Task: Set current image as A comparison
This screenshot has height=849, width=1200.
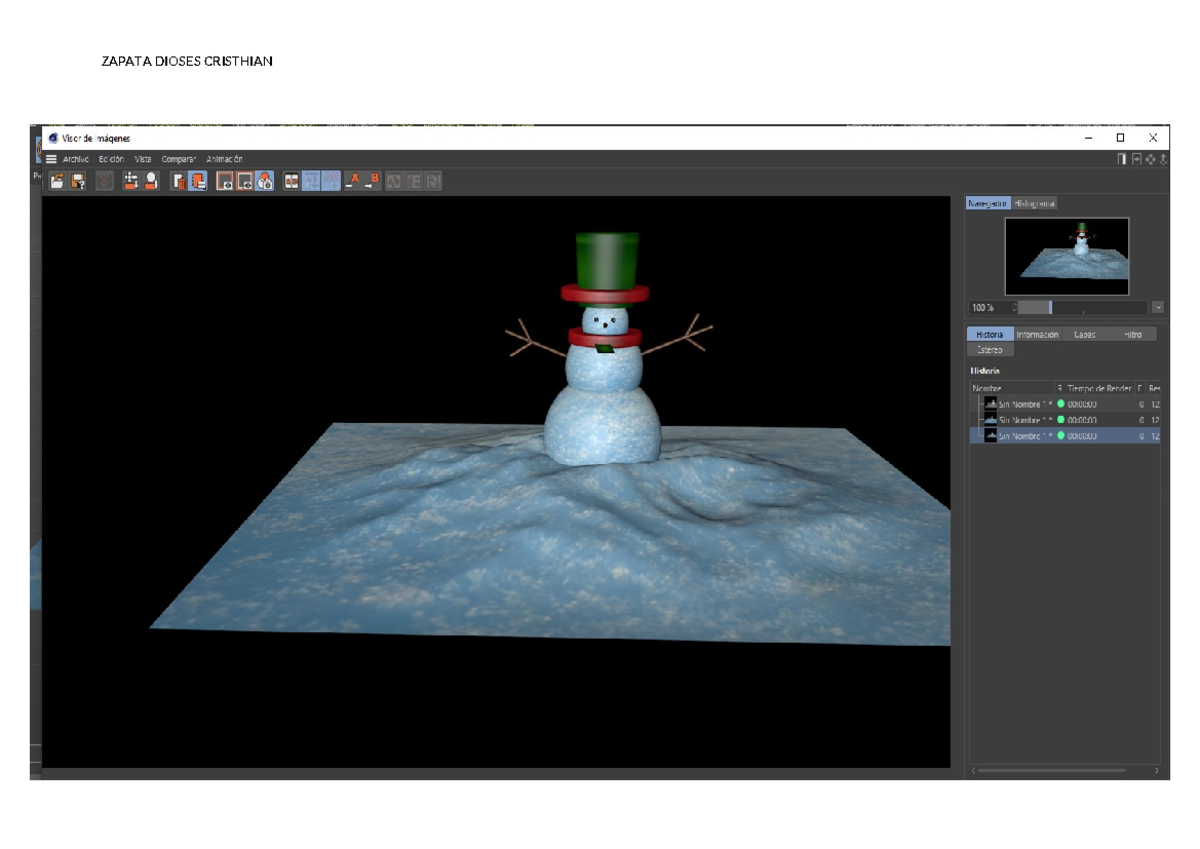Action: click(354, 181)
